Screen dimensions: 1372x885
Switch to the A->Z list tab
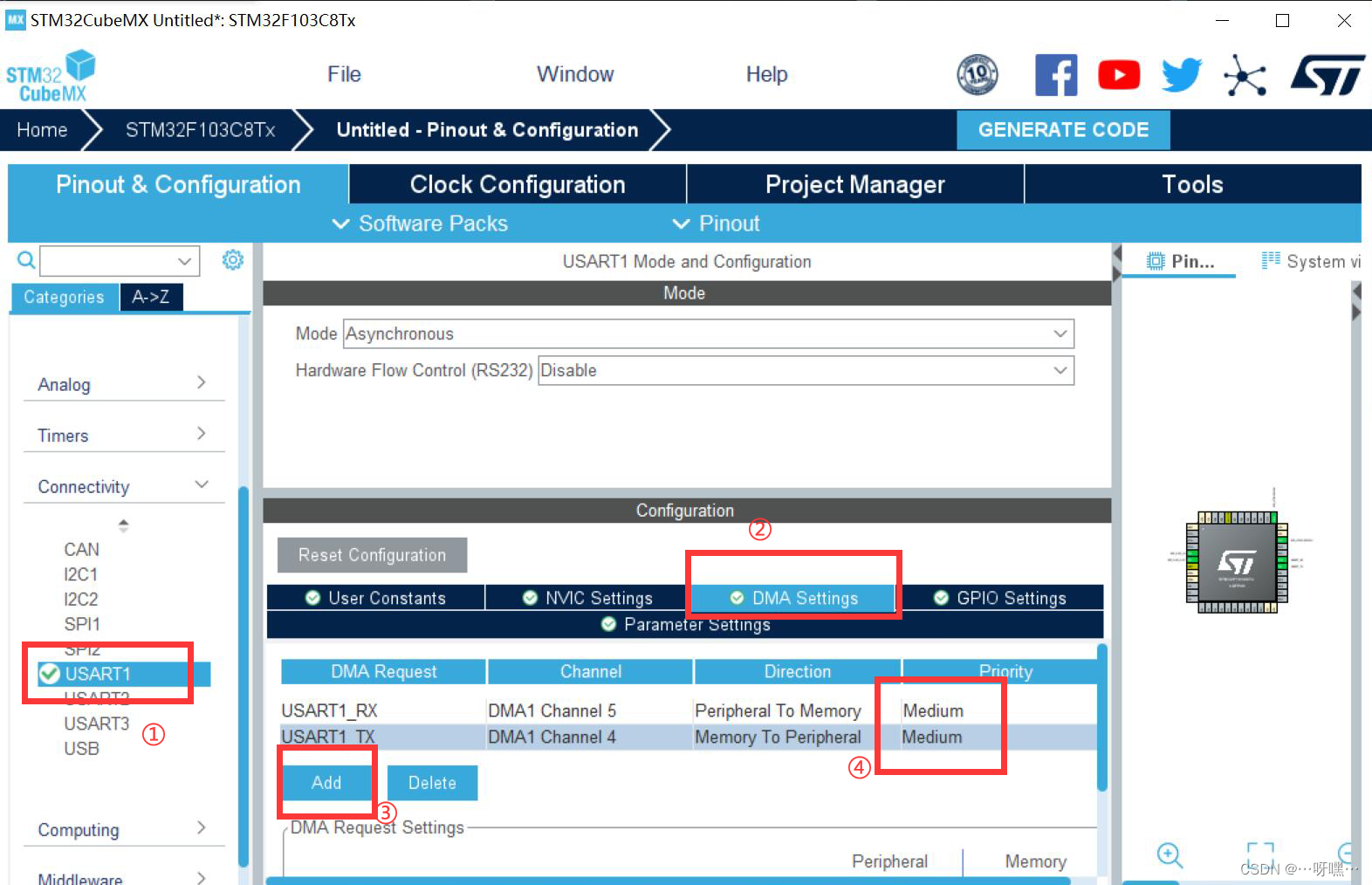[150, 297]
